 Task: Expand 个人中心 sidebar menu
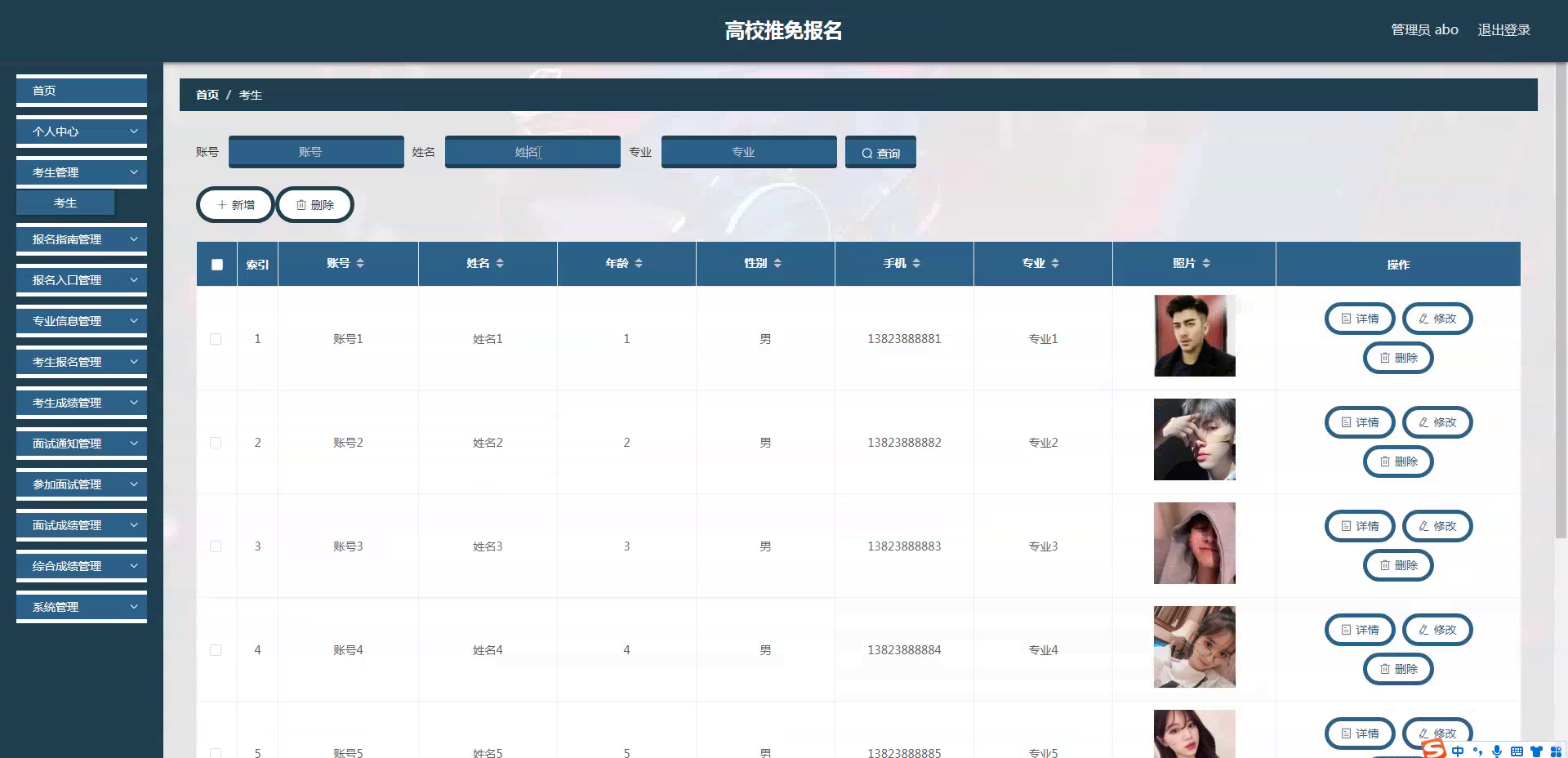(82, 132)
